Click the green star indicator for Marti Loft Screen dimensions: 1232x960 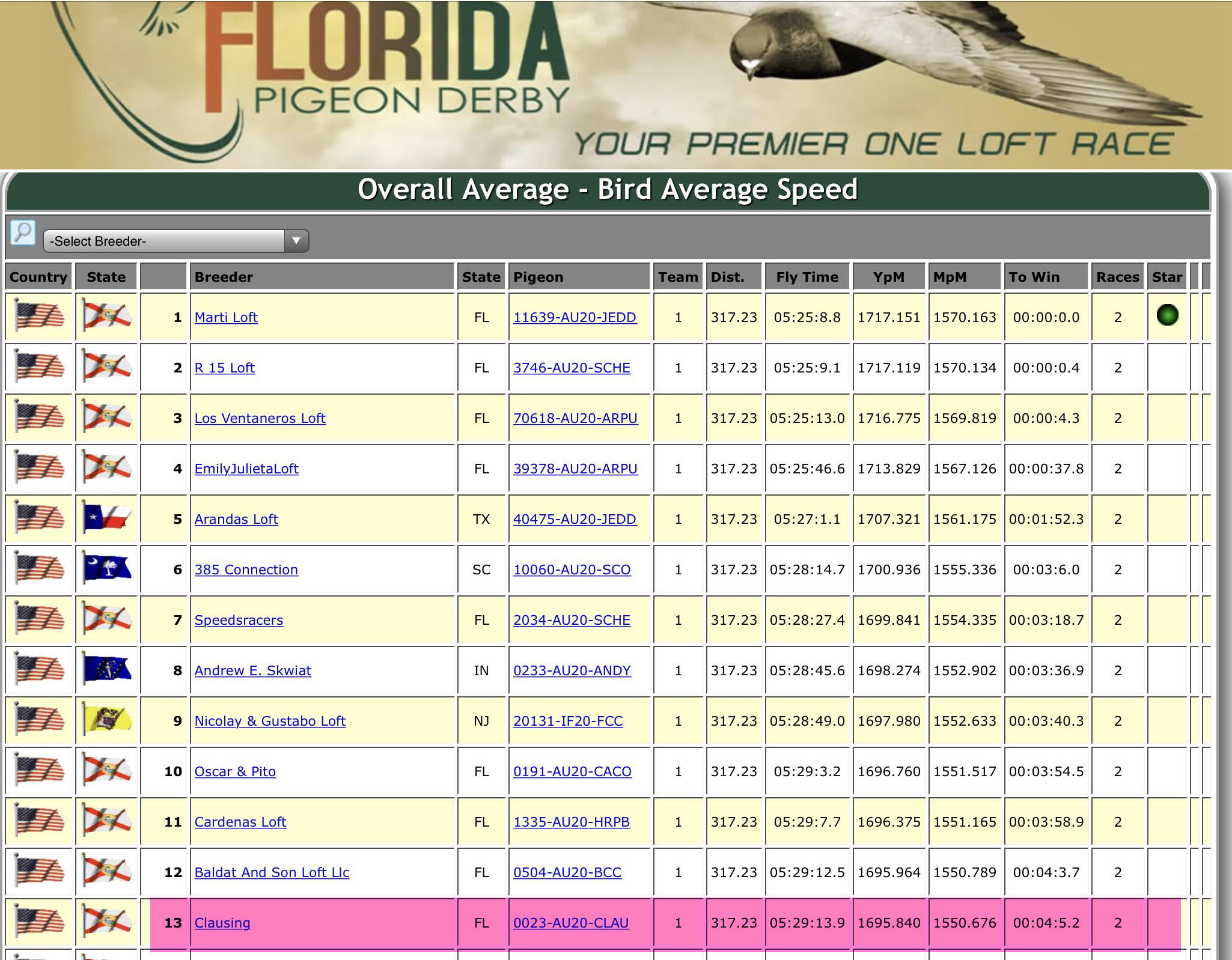click(1167, 315)
